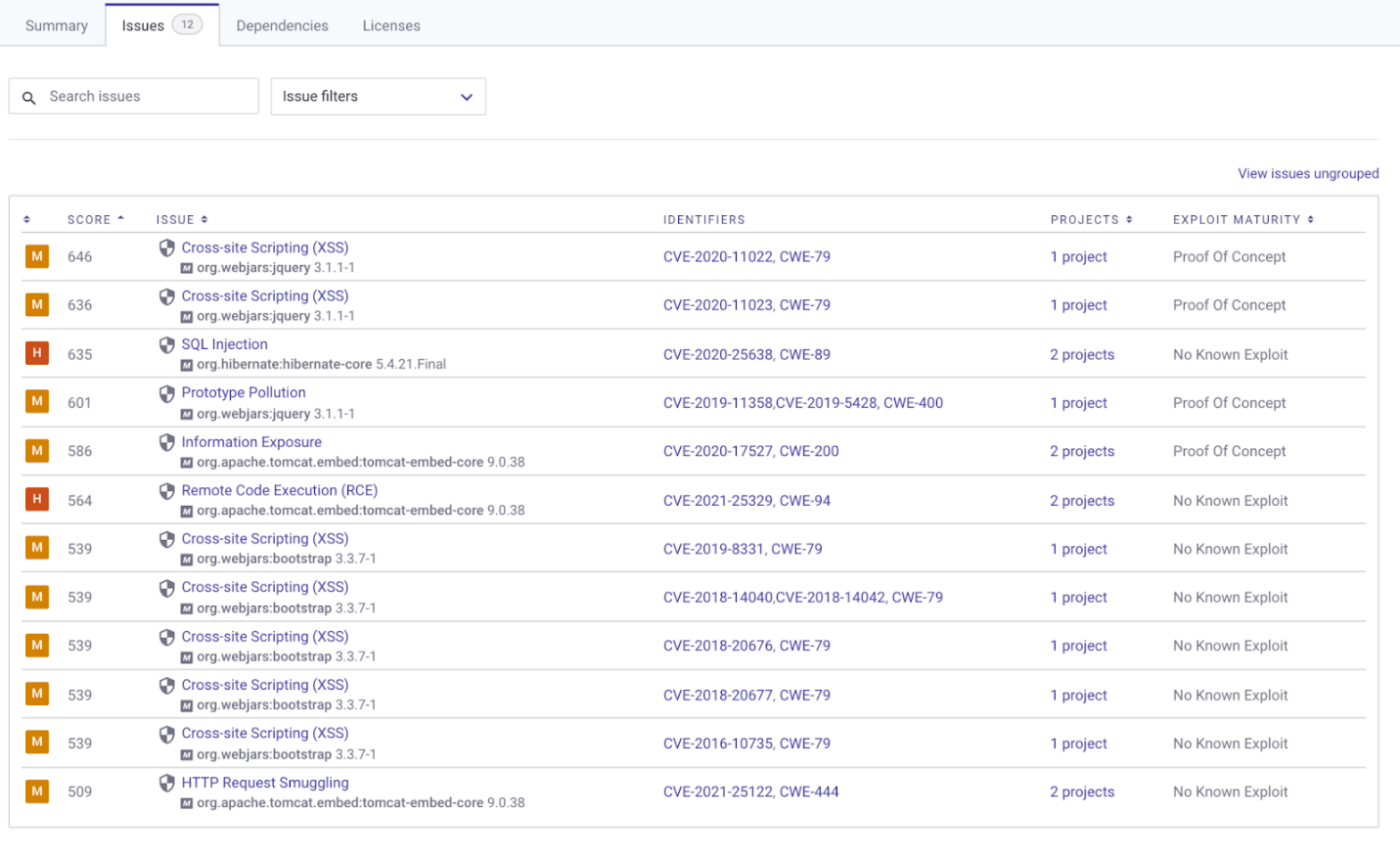This screenshot has height=855, width=1400.
Task: Open CVE-2021-25329, CWE-94 identifier link
Action: point(746,500)
